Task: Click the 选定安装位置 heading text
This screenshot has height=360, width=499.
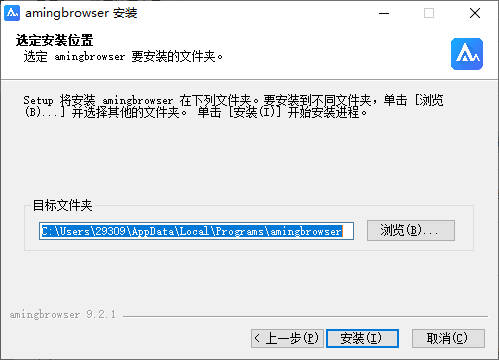Action: [x=54, y=40]
